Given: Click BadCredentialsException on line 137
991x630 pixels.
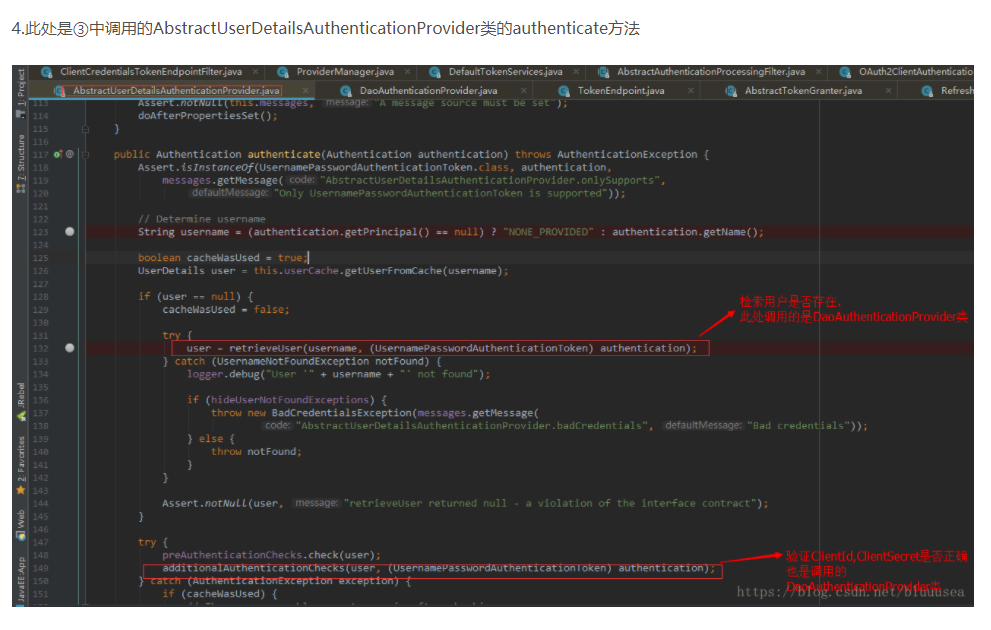Looking at the screenshot, I should pyautogui.click(x=342, y=413).
